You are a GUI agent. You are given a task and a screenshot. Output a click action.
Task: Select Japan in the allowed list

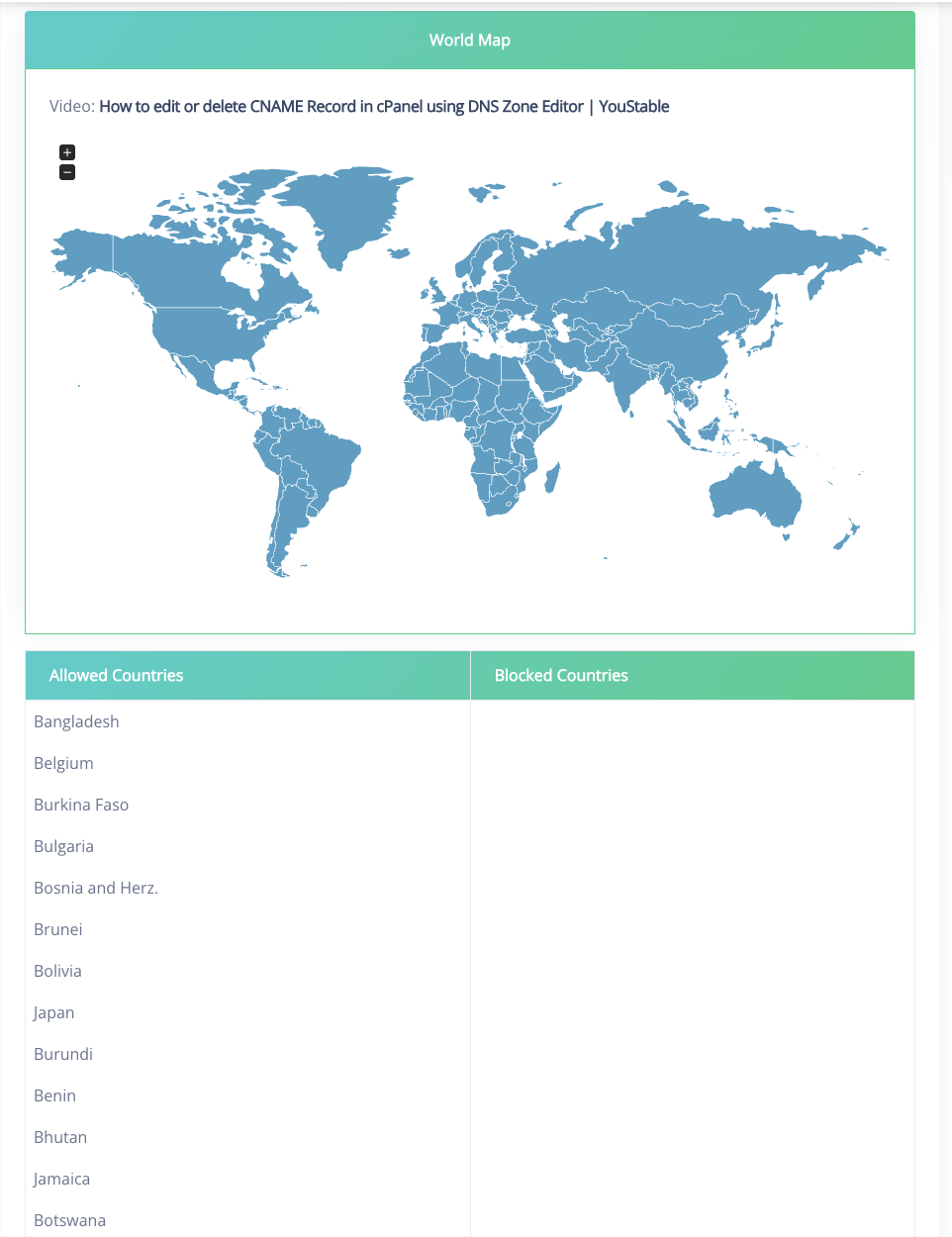coord(54,1012)
